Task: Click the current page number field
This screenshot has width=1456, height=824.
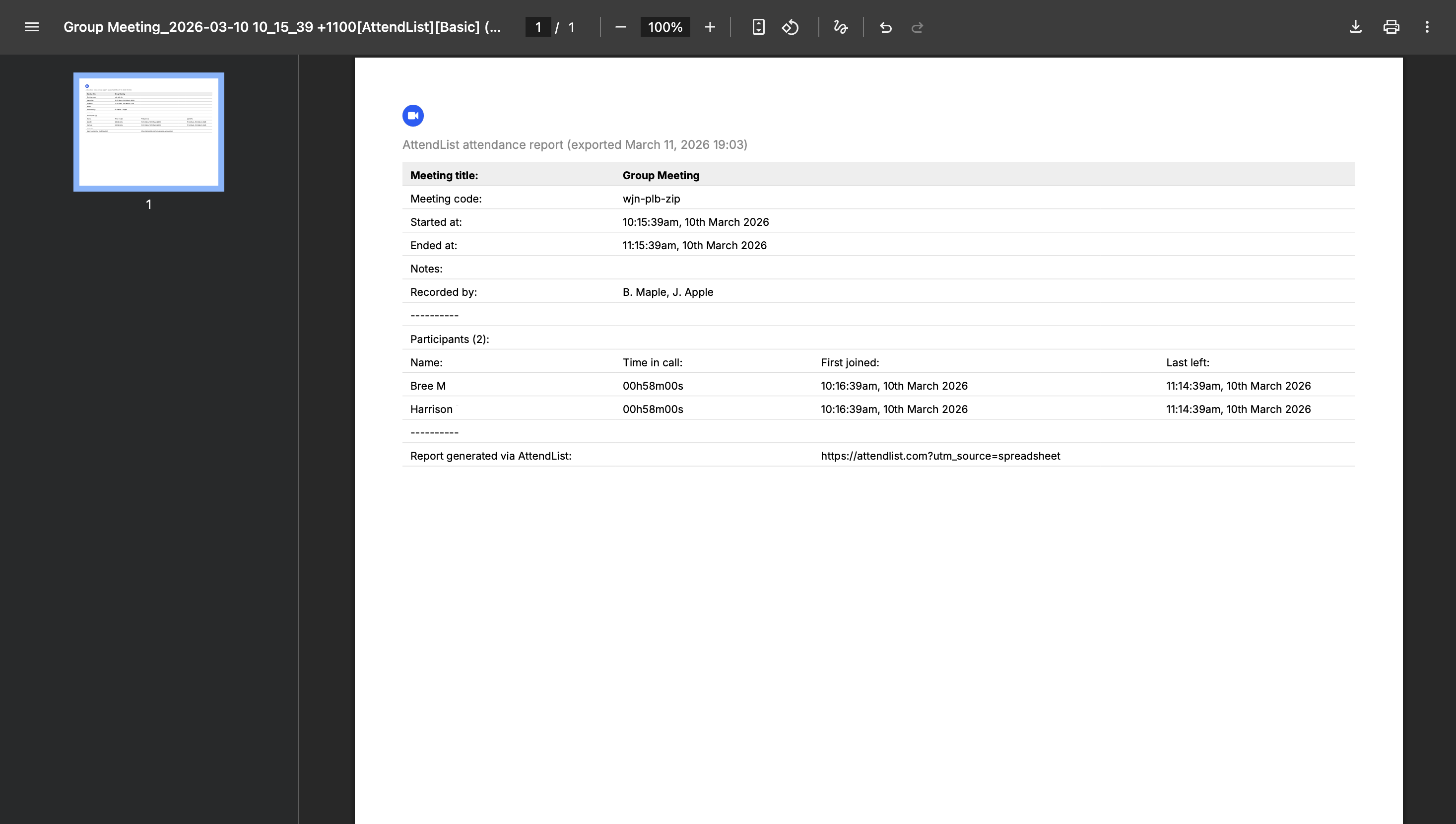Action: point(538,27)
